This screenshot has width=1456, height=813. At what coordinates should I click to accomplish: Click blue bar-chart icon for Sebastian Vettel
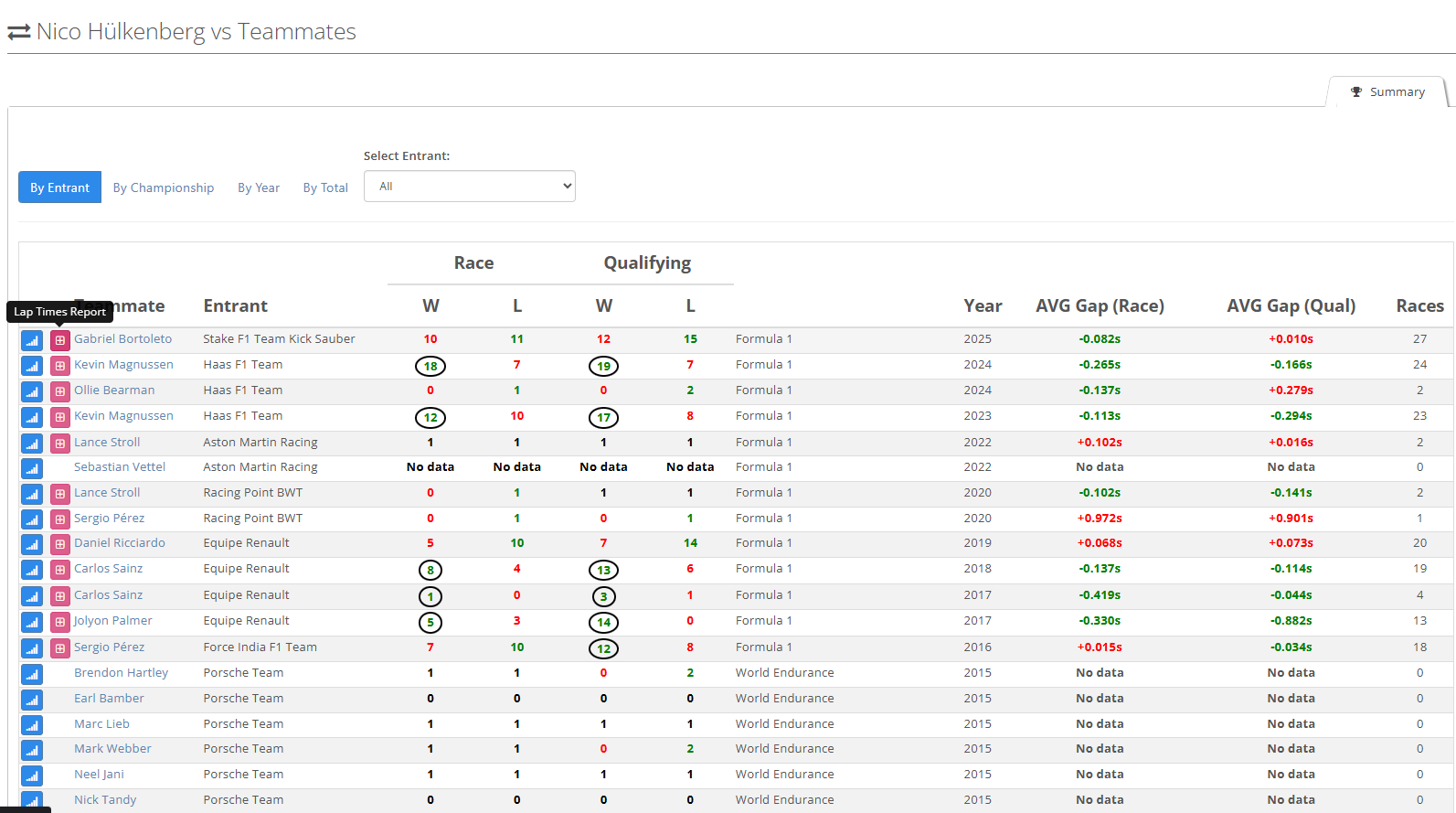click(32, 468)
